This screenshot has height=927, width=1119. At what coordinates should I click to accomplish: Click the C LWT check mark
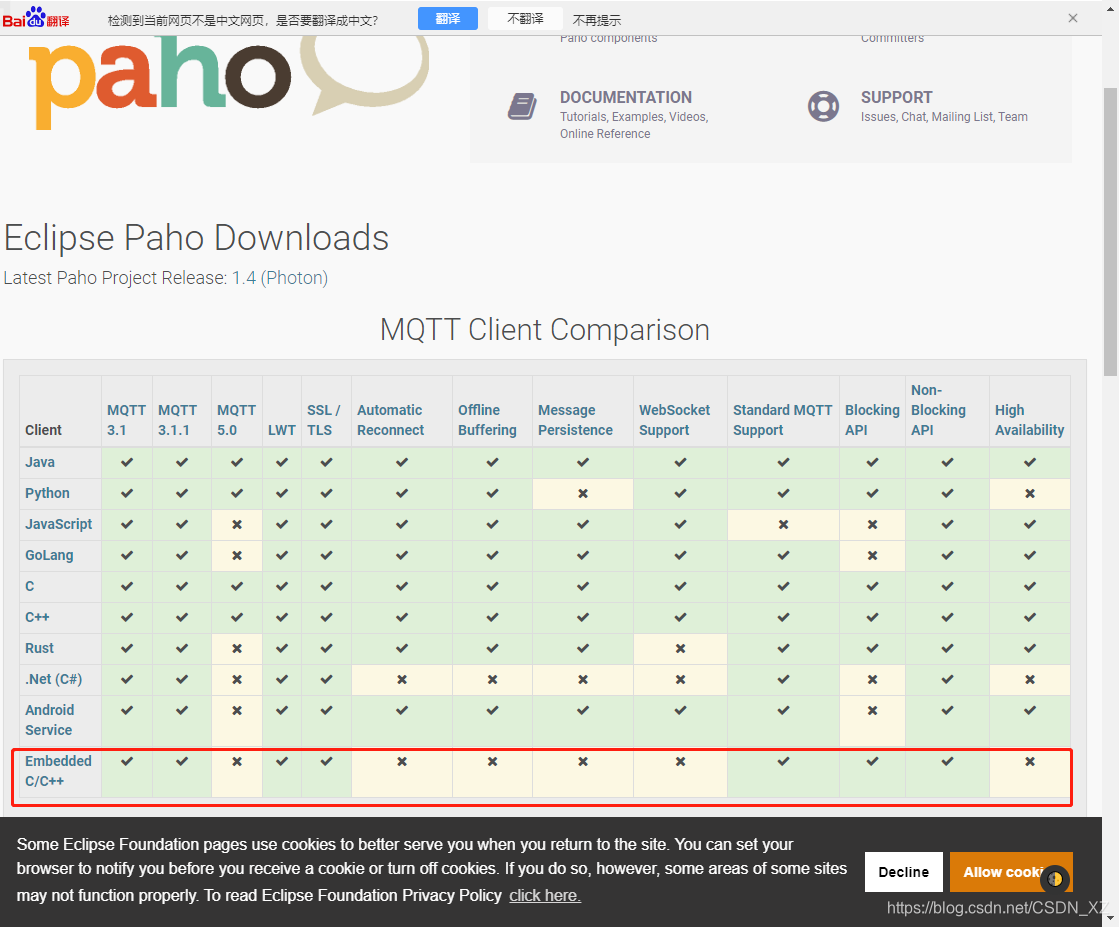pos(282,586)
